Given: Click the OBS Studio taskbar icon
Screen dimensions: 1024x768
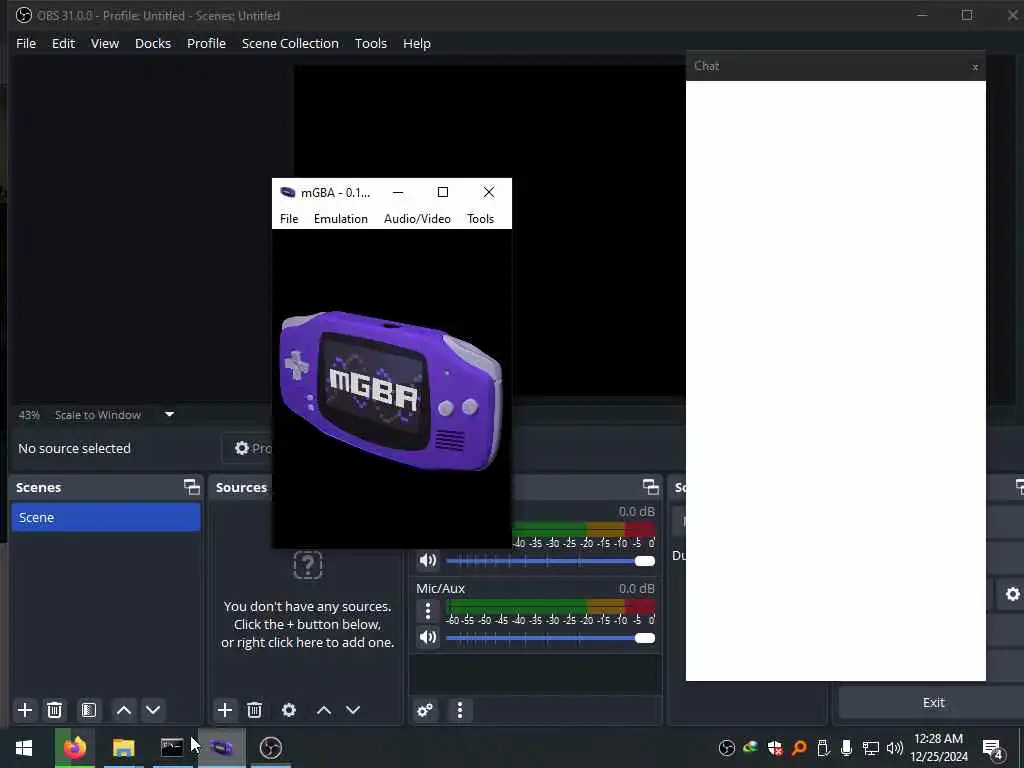Looking at the screenshot, I should tap(270, 748).
